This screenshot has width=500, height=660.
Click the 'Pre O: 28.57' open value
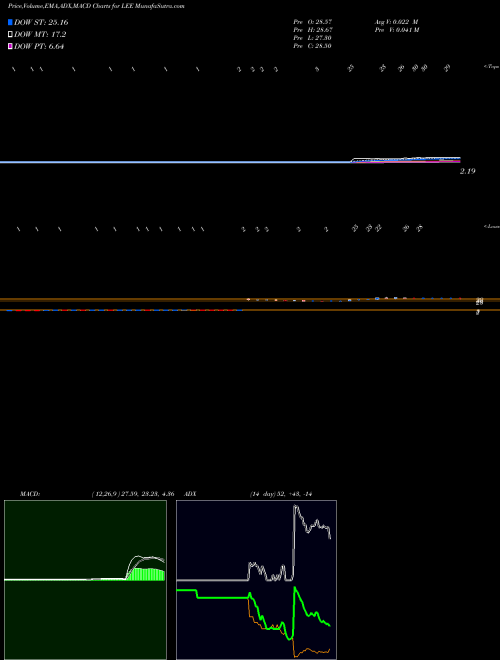313,21
